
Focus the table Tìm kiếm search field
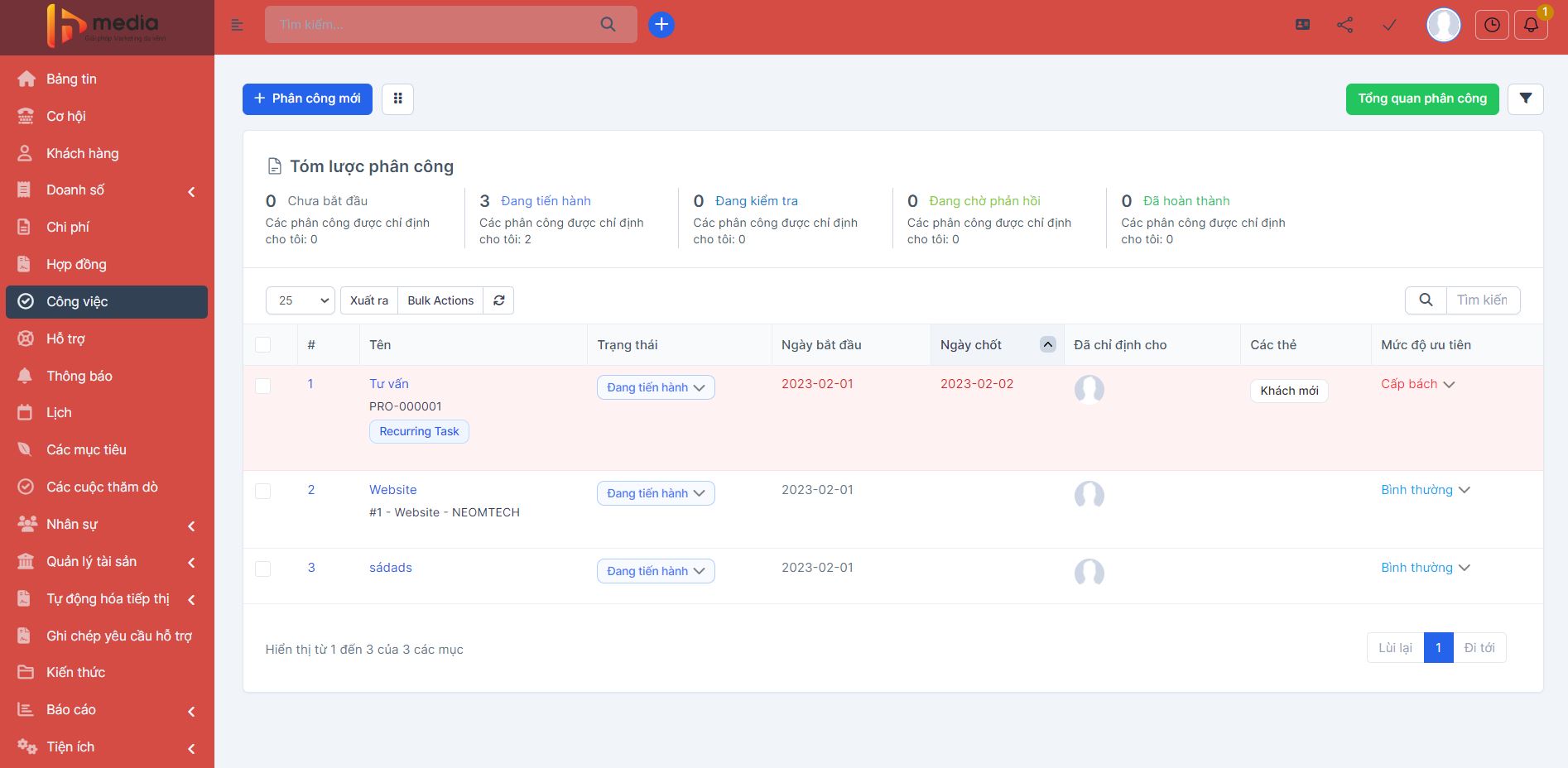(1483, 300)
